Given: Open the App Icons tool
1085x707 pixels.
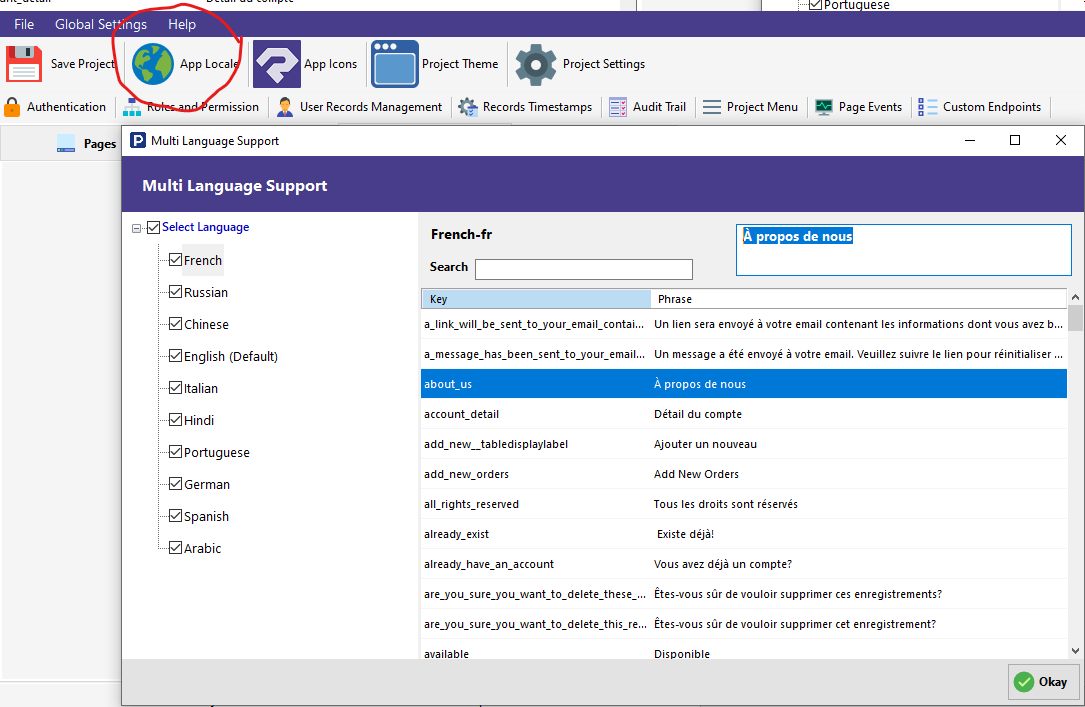Looking at the screenshot, I should pos(277,64).
